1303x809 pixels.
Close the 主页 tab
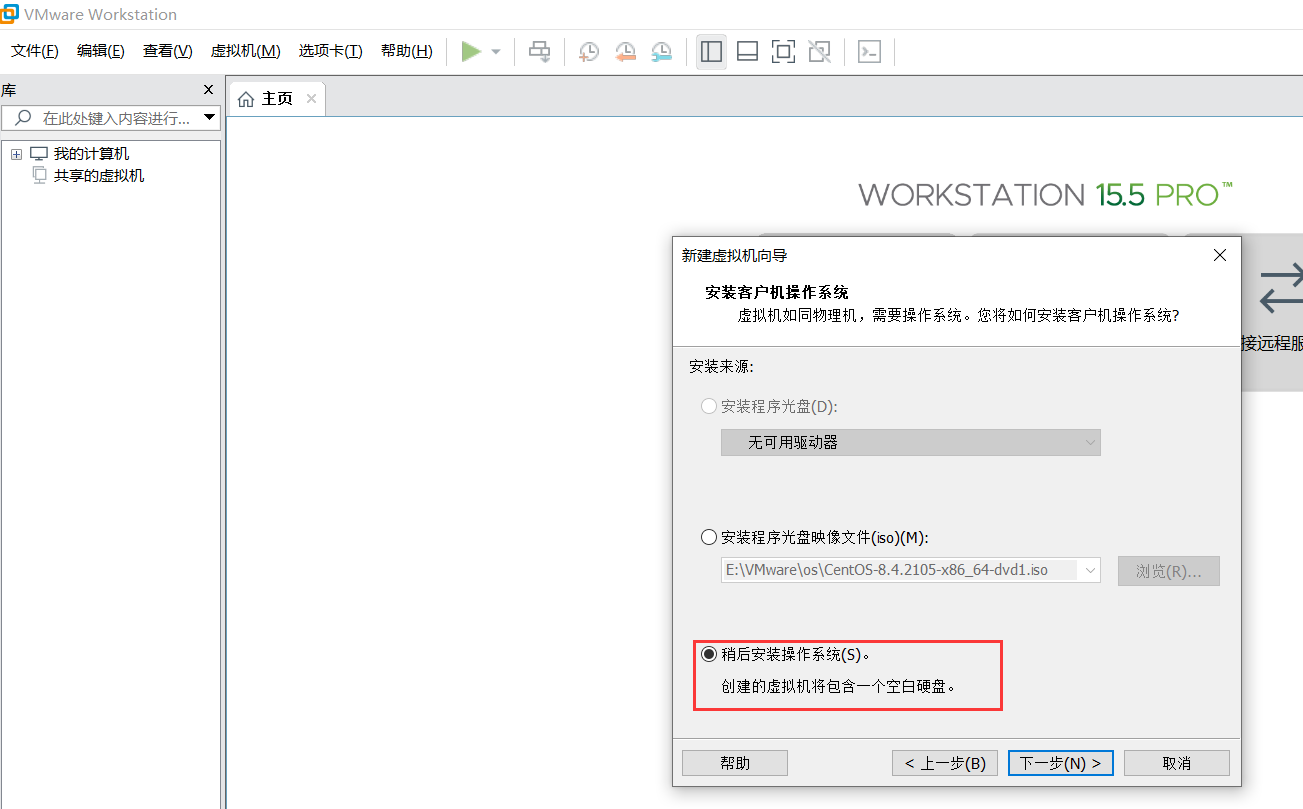(311, 99)
